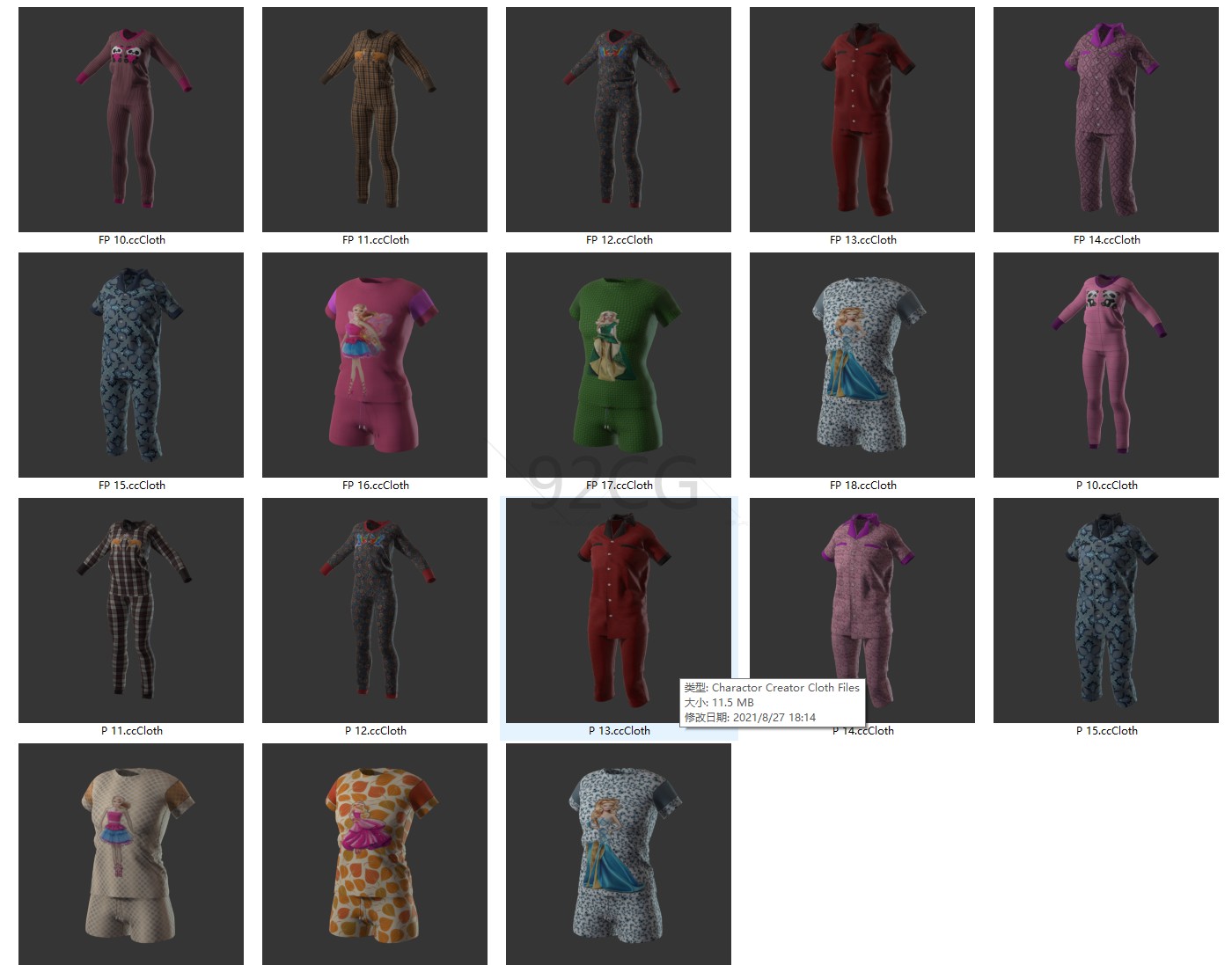Select the FP 12.ccCloth dark pajama set

(x=617, y=117)
